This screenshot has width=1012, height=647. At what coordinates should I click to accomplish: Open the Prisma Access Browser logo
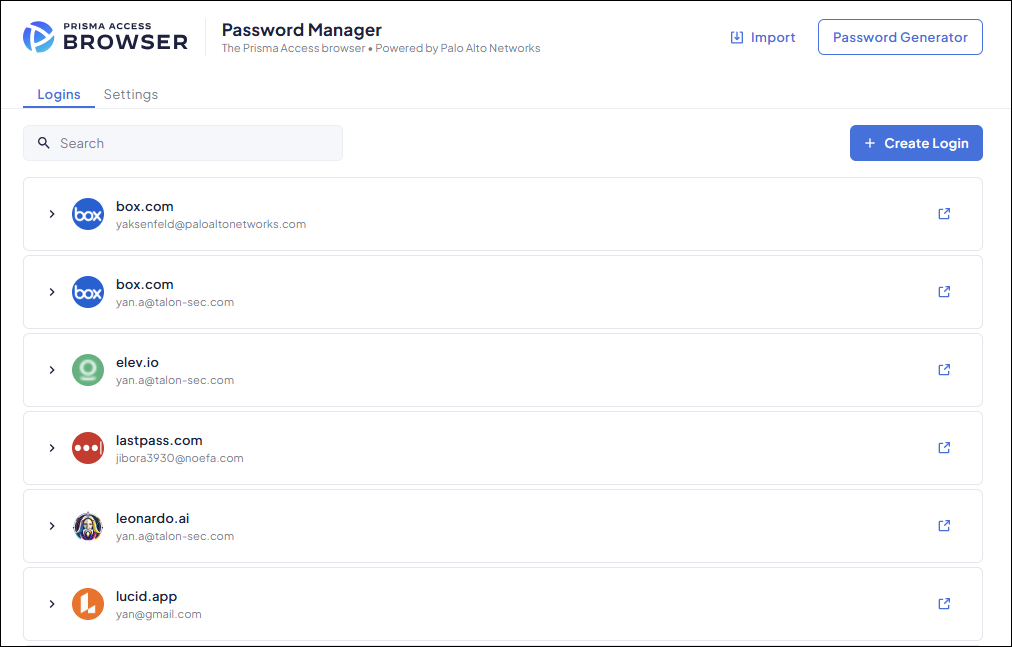click(x=105, y=37)
